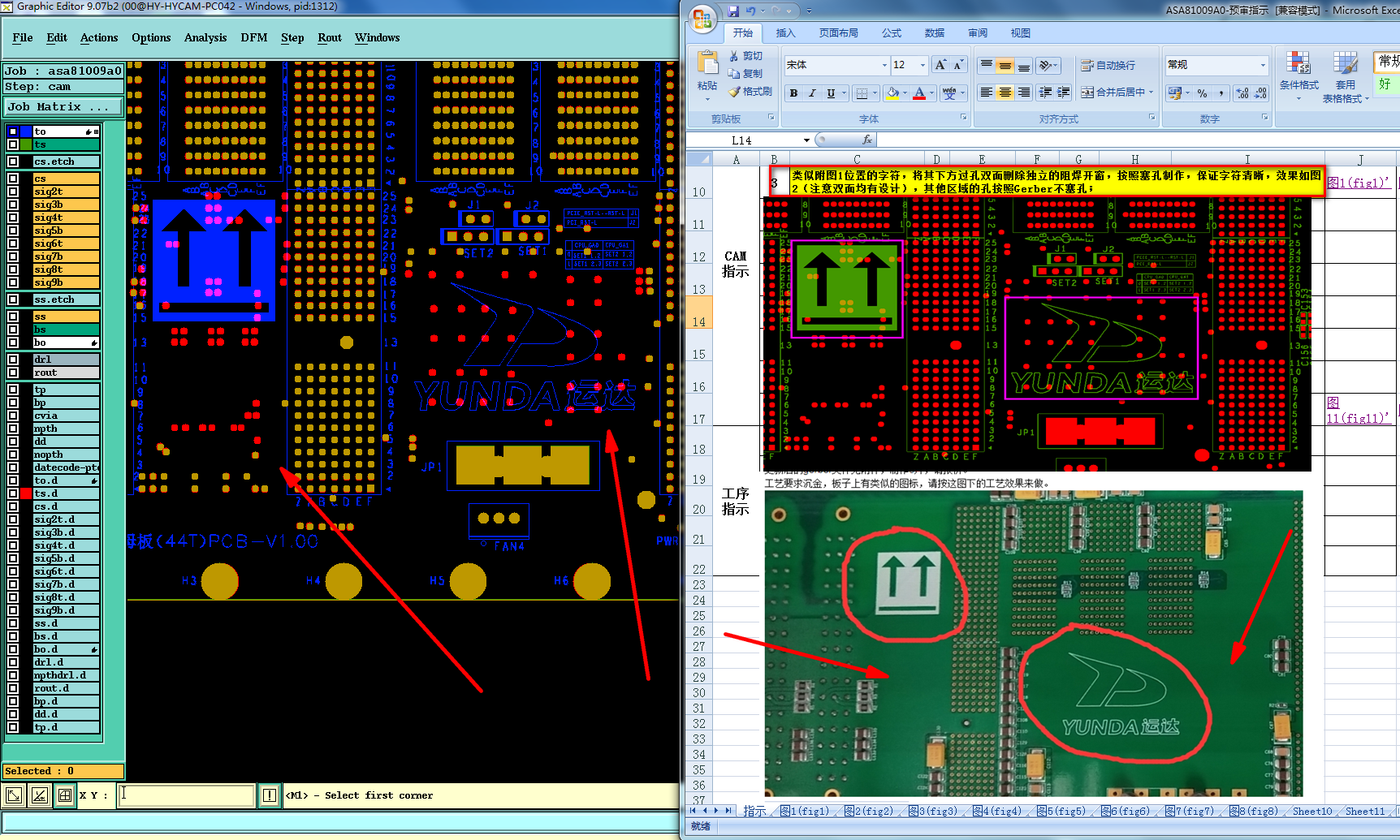Click the Job Matrix button

click(63, 106)
